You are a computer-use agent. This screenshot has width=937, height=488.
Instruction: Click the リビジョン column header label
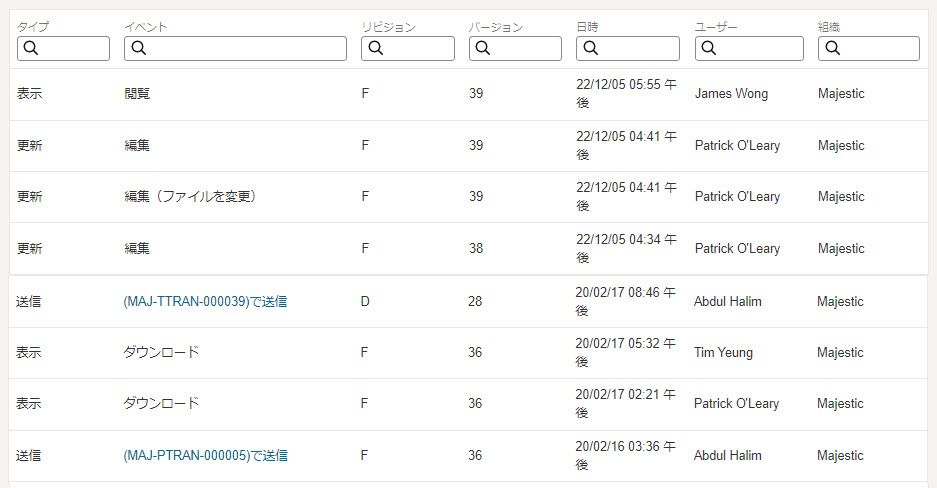[389, 27]
